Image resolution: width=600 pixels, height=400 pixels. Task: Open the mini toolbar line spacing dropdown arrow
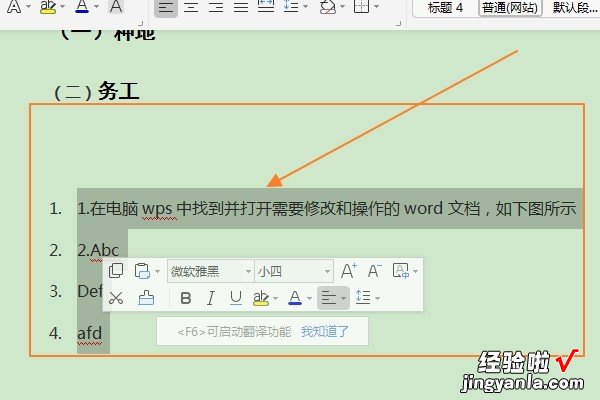pyautogui.click(x=377, y=298)
